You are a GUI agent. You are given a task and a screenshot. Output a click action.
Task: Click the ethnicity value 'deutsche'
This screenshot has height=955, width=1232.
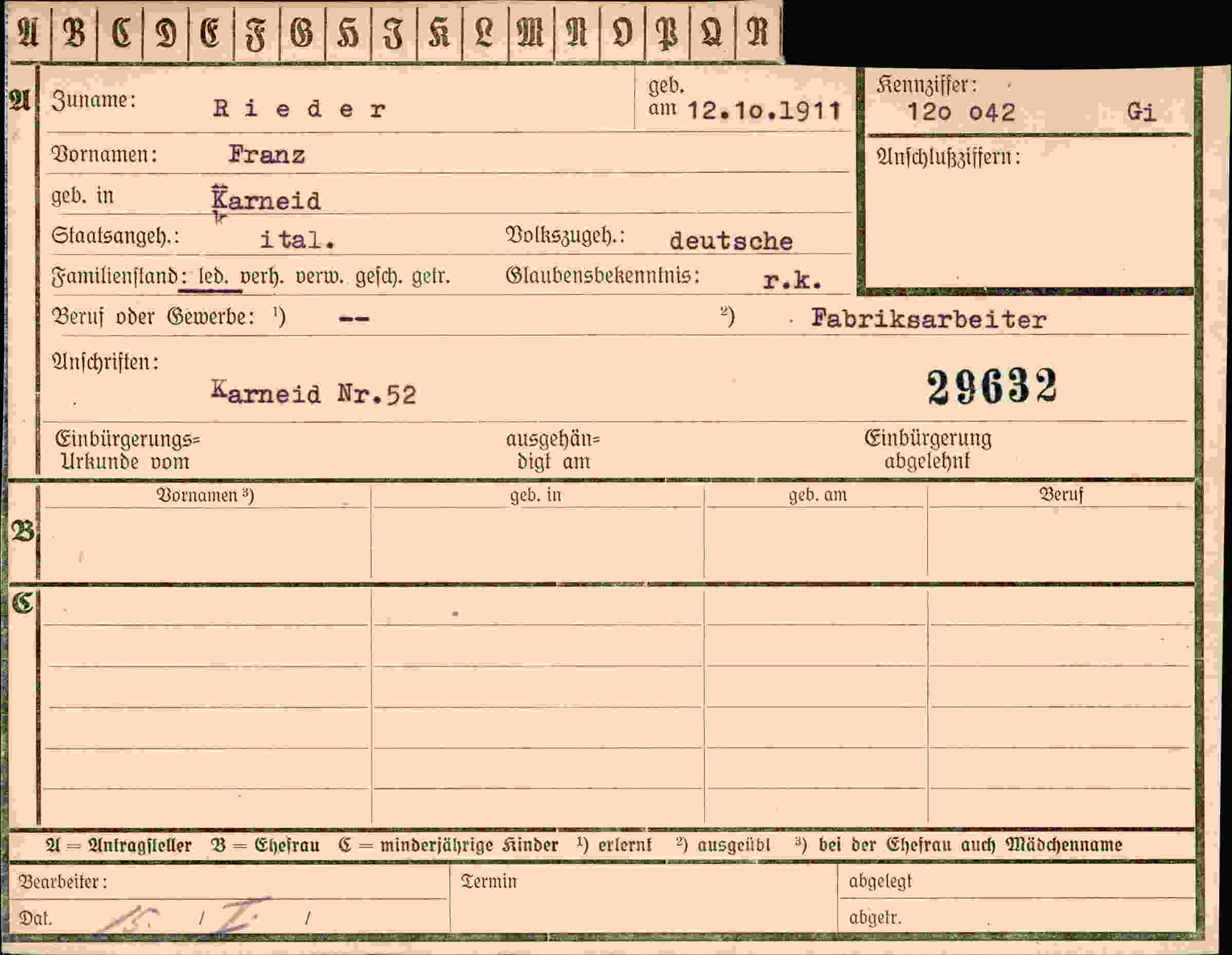point(731,241)
